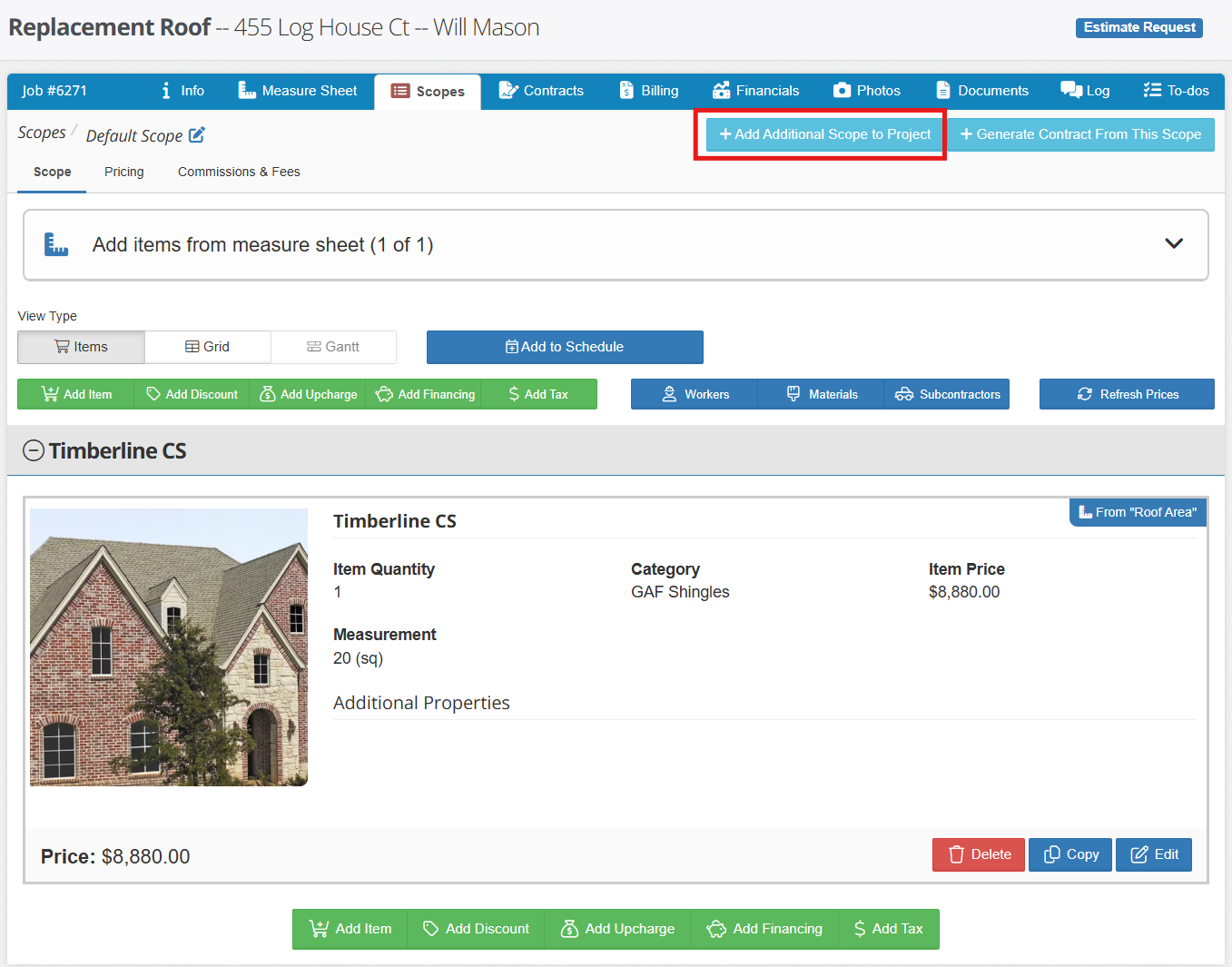Collapse the Timberline CS section
The image size is (1232, 967).
pyautogui.click(x=34, y=450)
